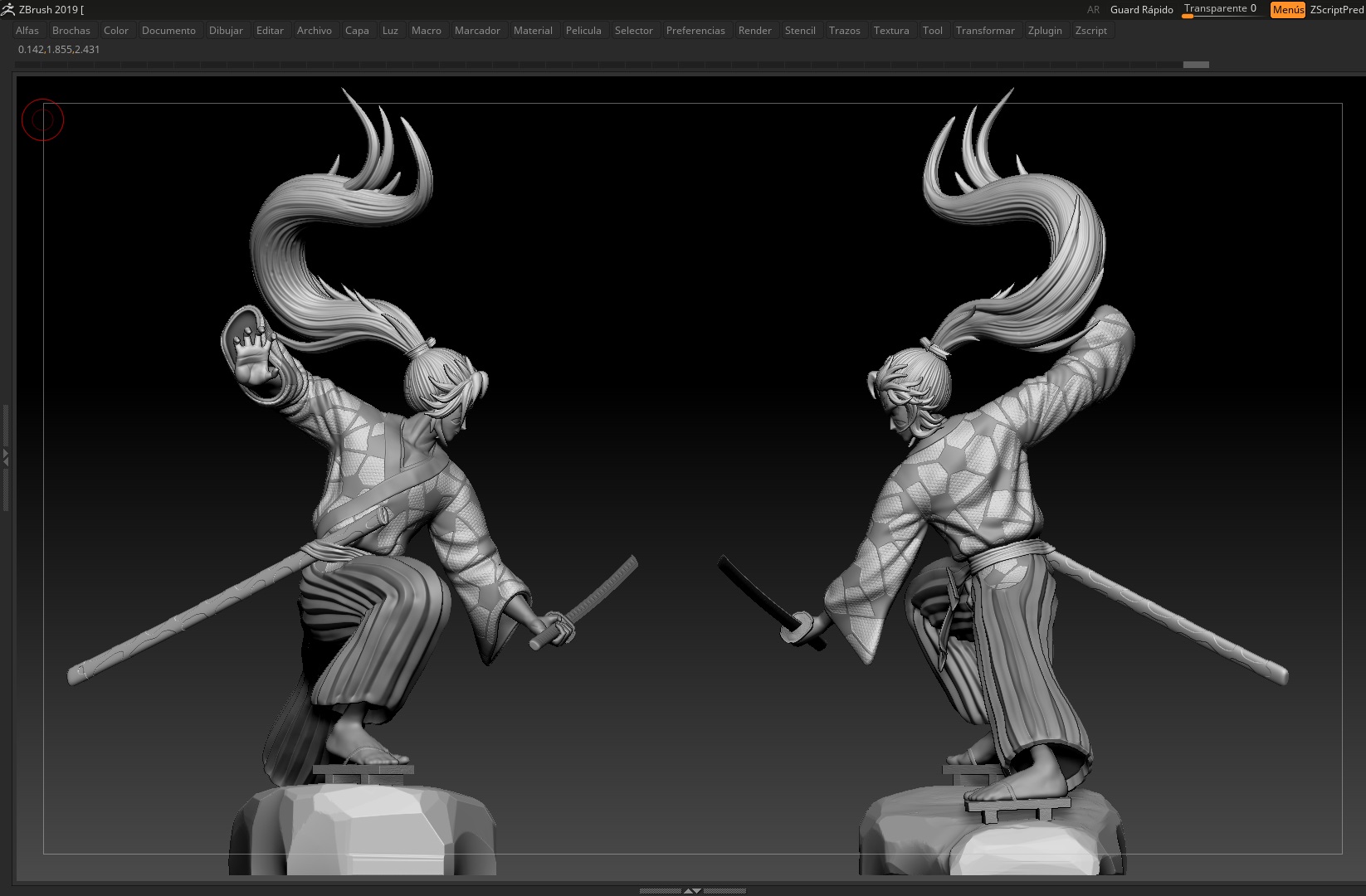Viewport: 1366px width, 896px height.
Task: Open the Alfas menu
Action: pos(27,31)
